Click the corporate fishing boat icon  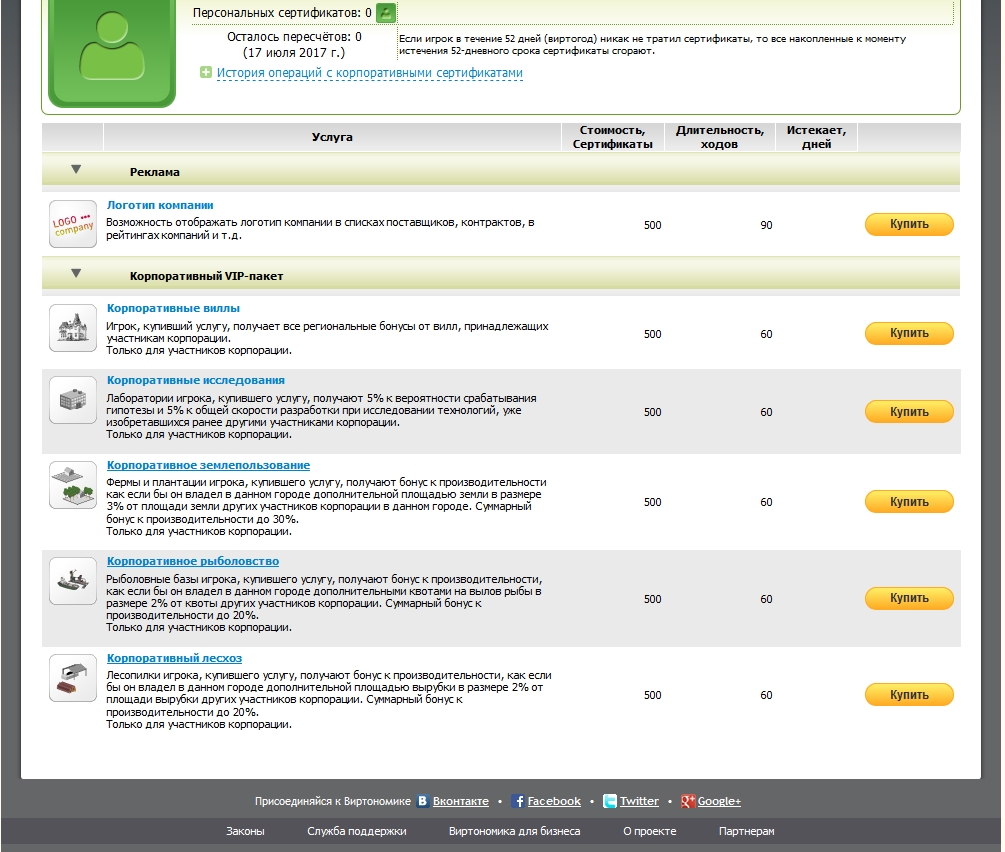coord(73,581)
